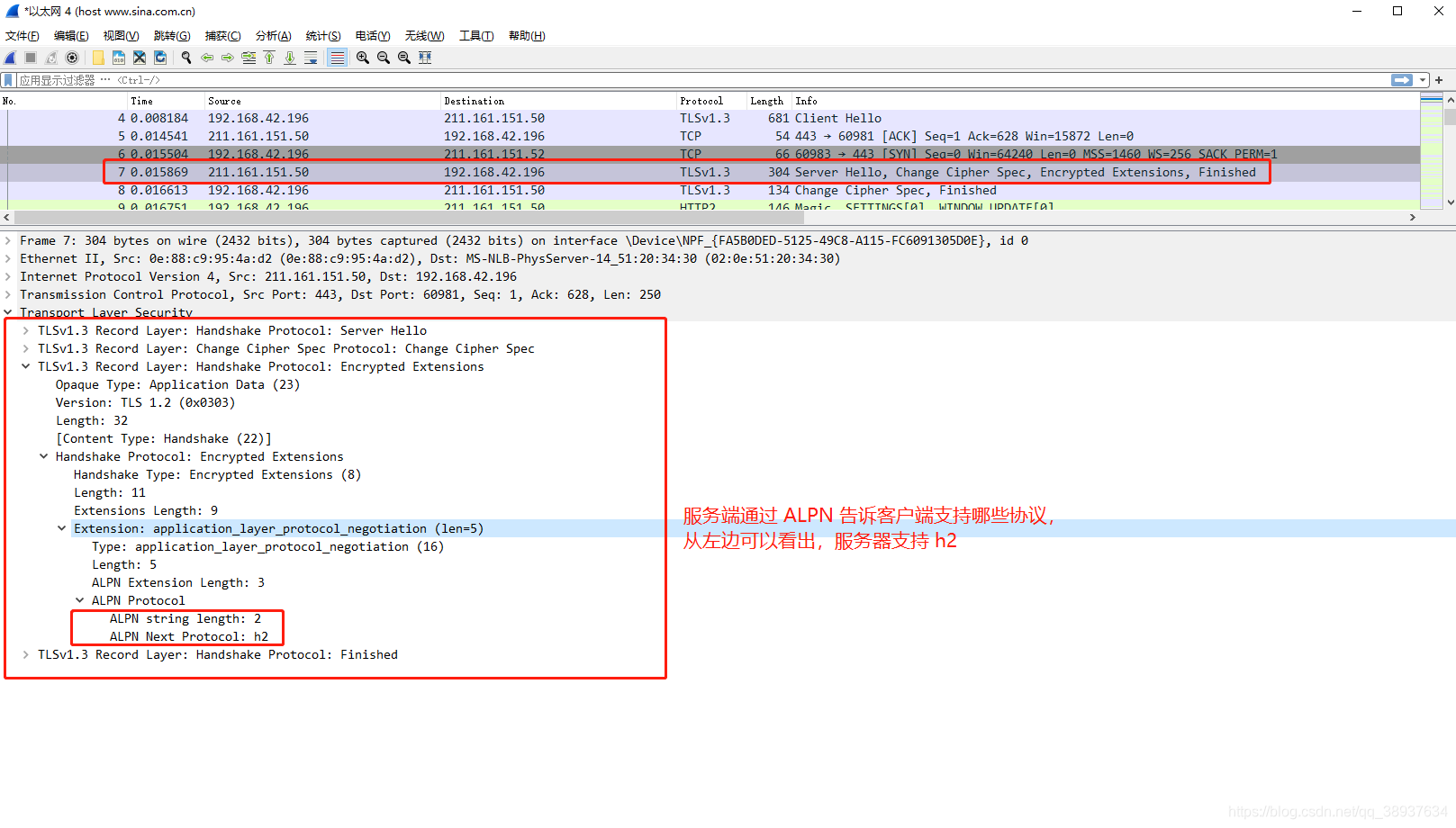The height and width of the screenshot is (828, 1456).
Task: Expand Finished handshake record layer
Action: tap(25, 654)
